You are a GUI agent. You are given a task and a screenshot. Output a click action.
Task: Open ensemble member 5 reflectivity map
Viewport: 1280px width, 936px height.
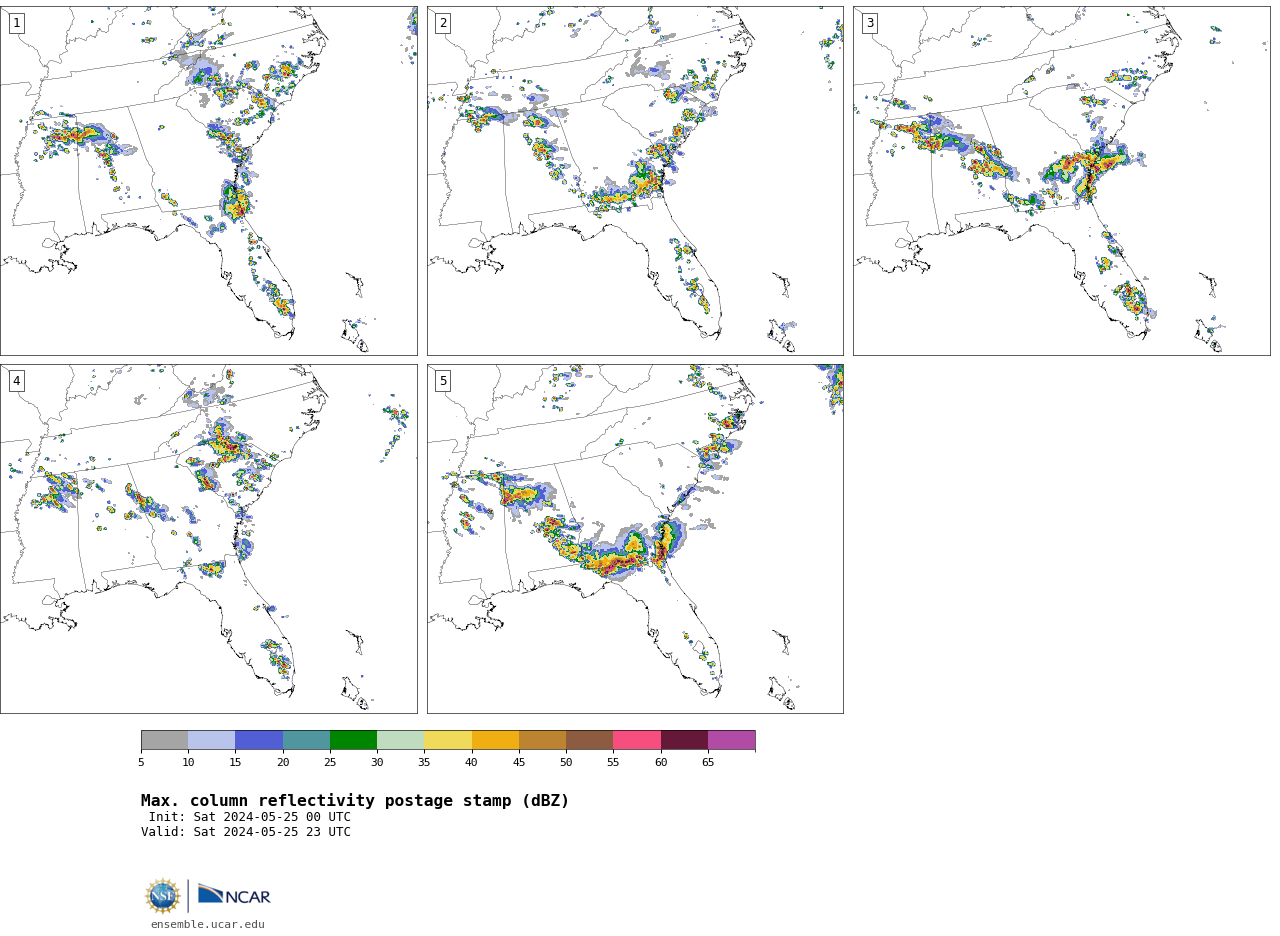tap(635, 539)
